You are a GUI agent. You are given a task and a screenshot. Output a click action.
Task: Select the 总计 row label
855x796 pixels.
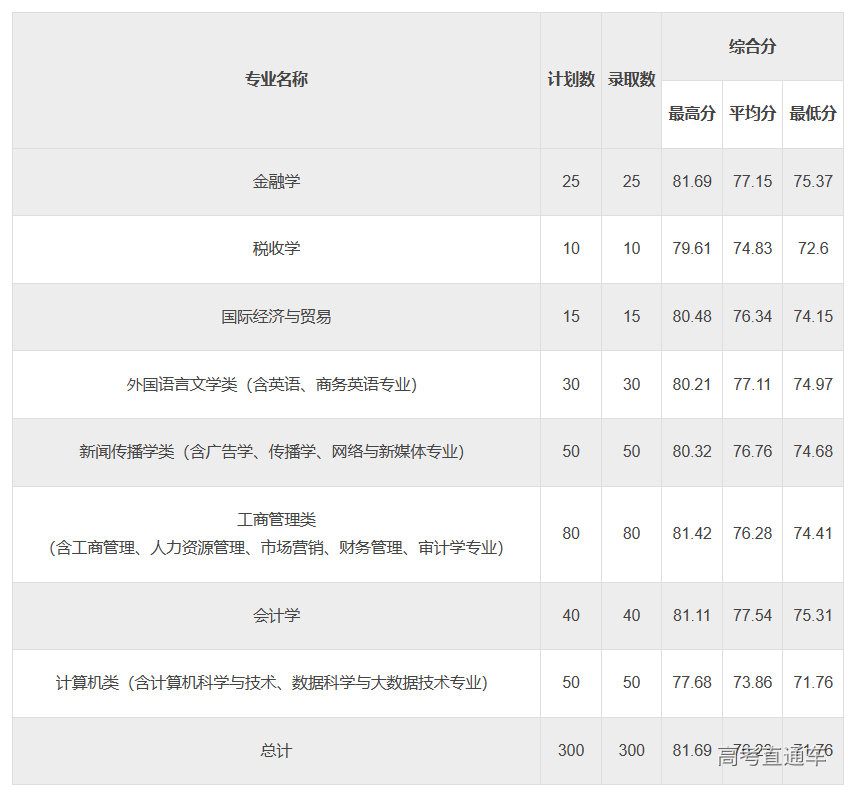(x=276, y=751)
